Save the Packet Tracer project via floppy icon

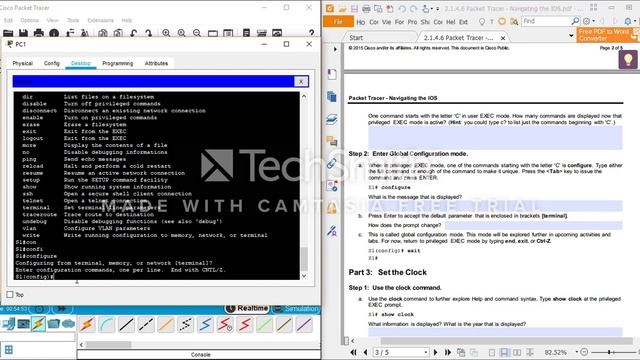[x=23, y=33]
